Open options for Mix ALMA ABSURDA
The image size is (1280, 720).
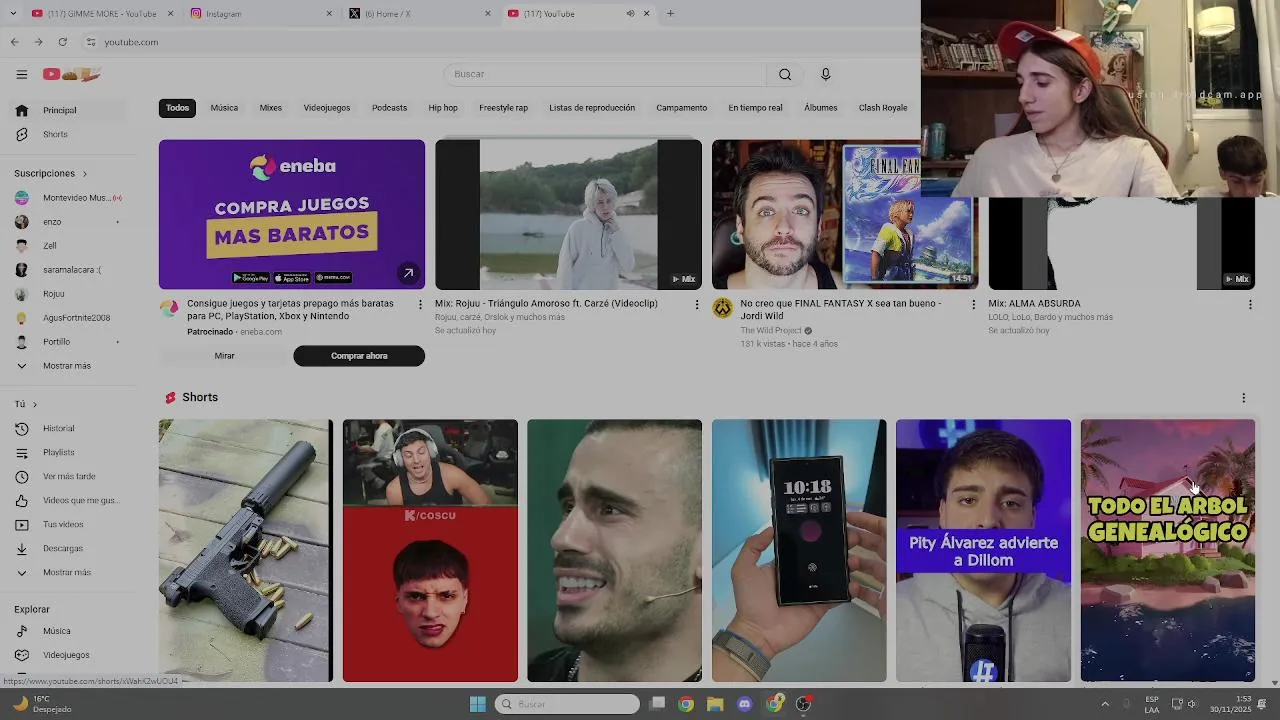click(x=1250, y=305)
